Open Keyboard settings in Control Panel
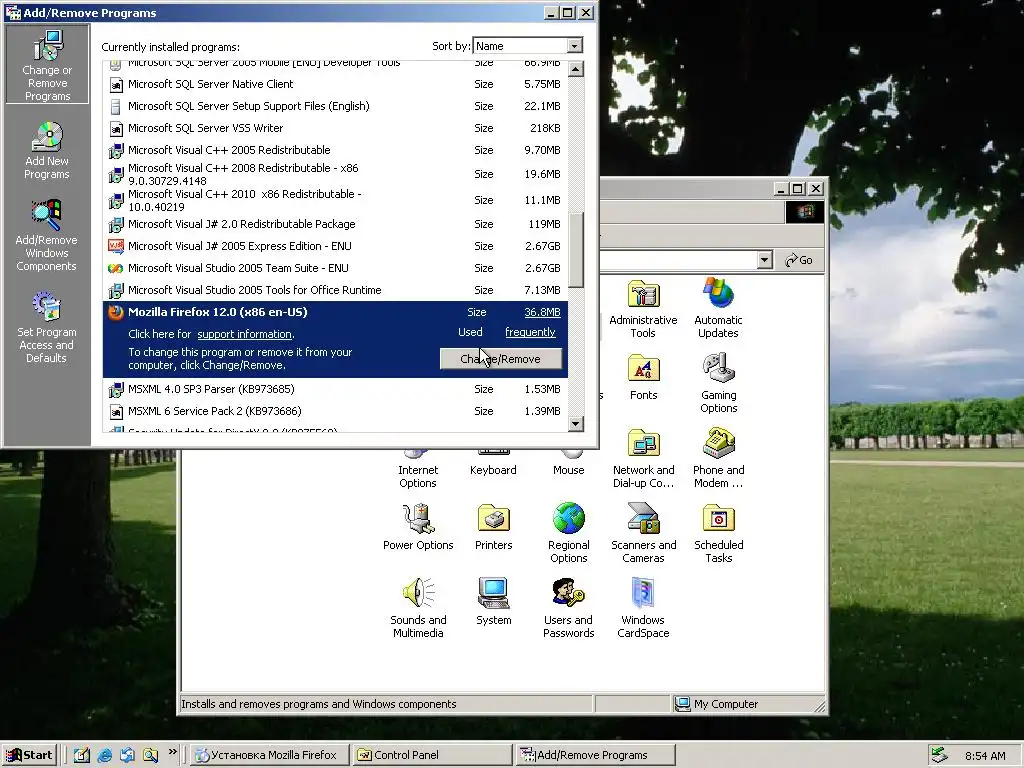 click(x=494, y=464)
